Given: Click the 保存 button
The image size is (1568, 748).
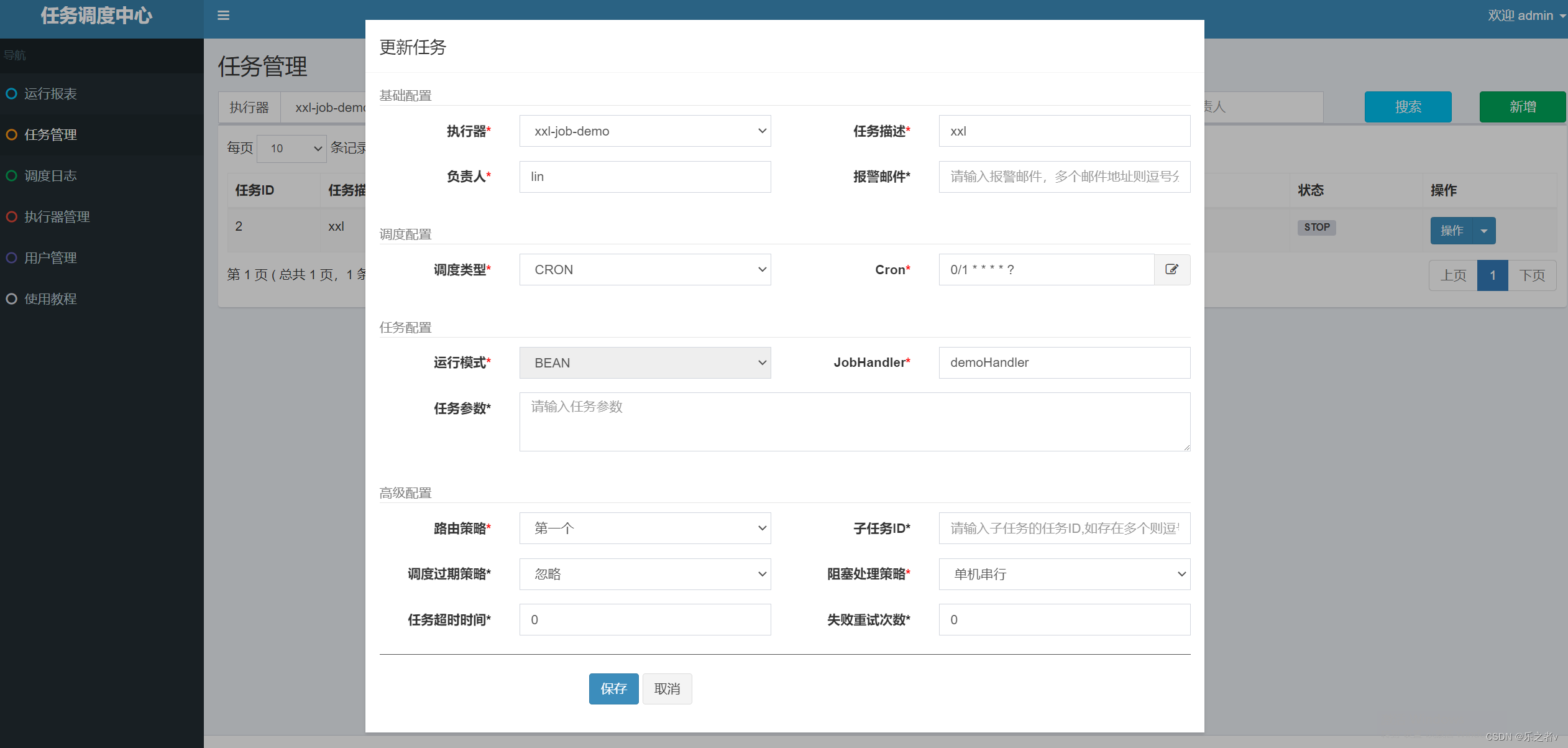Looking at the screenshot, I should tap(613, 688).
